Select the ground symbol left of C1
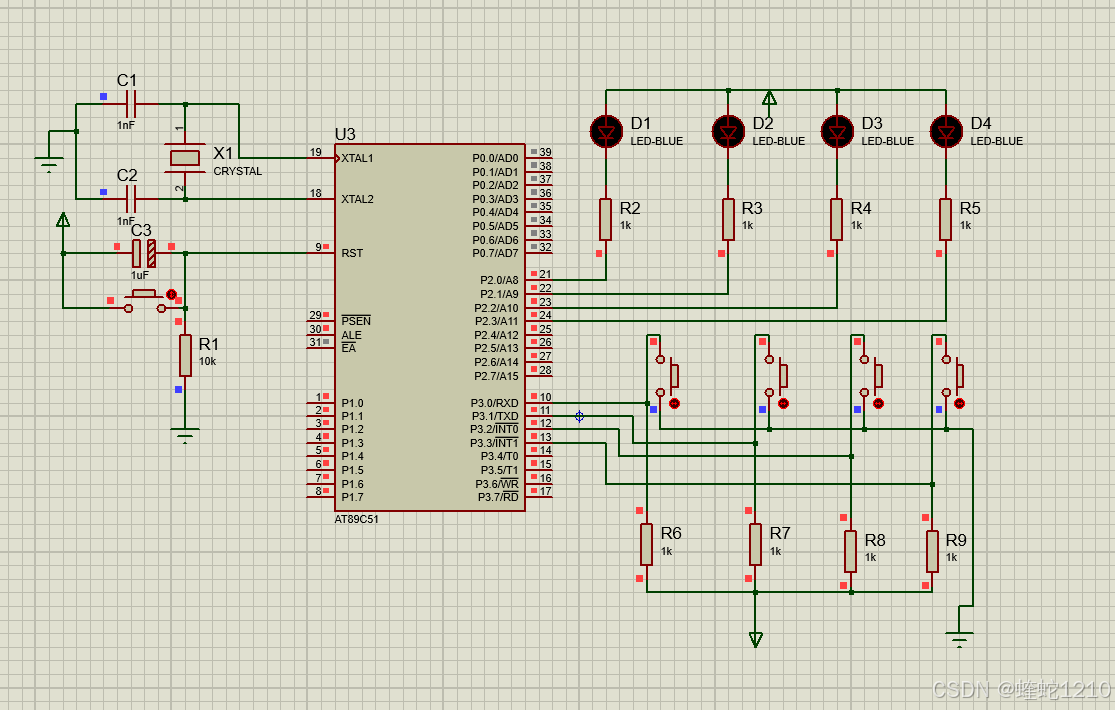Image resolution: width=1115 pixels, height=710 pixels. click(49, 164)
